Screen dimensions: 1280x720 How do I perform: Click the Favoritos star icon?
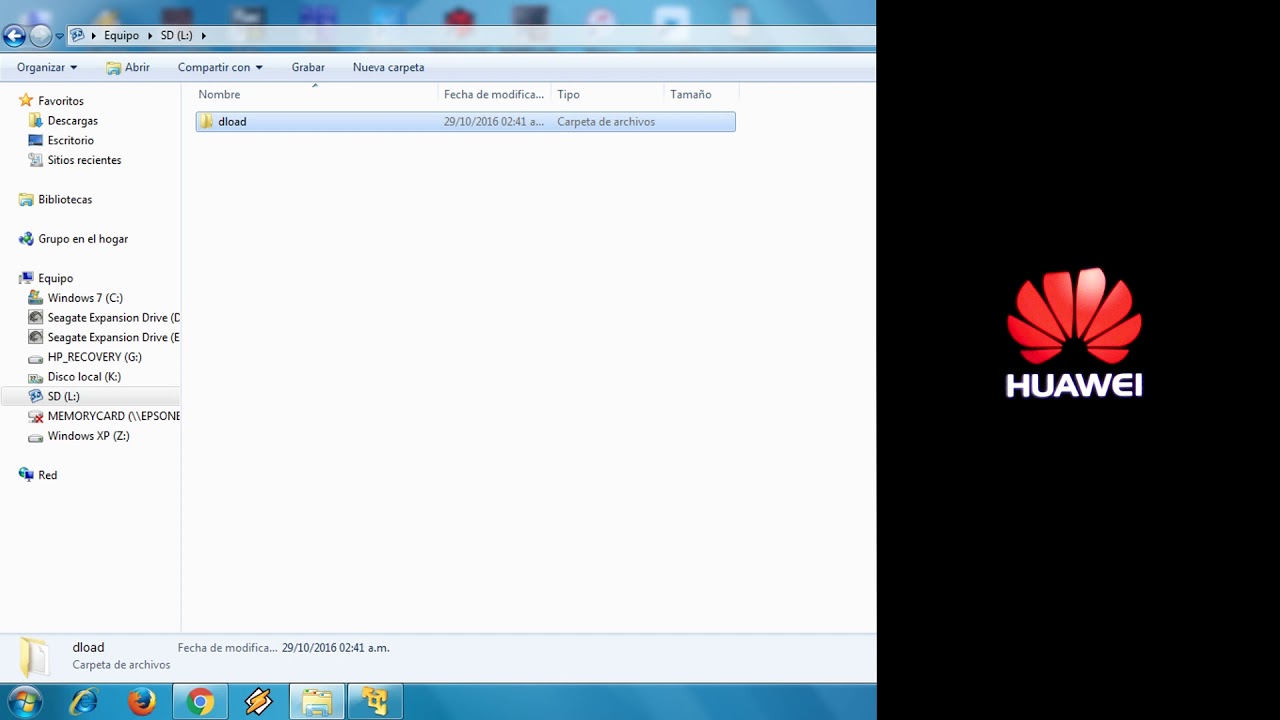point(26,101)
